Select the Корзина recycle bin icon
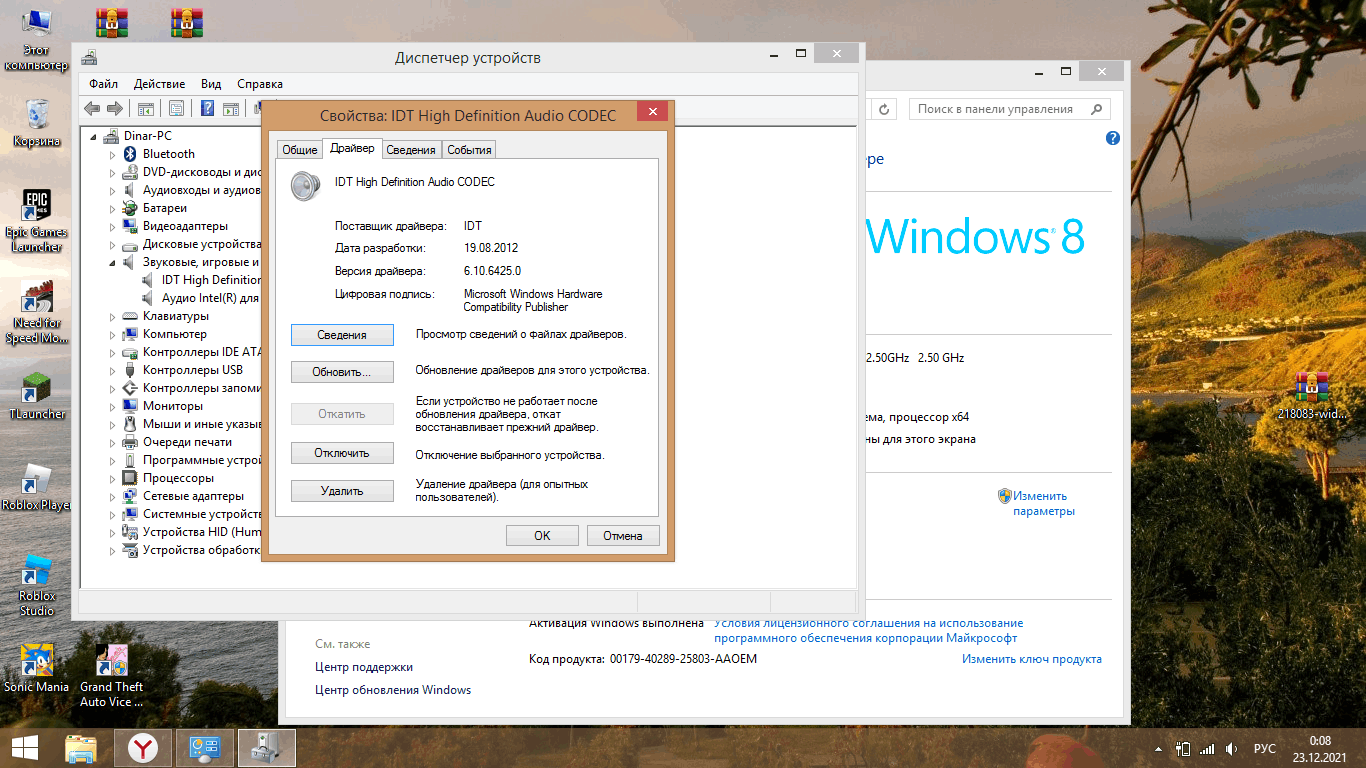1366x768 pixels. tap(37, 123)
